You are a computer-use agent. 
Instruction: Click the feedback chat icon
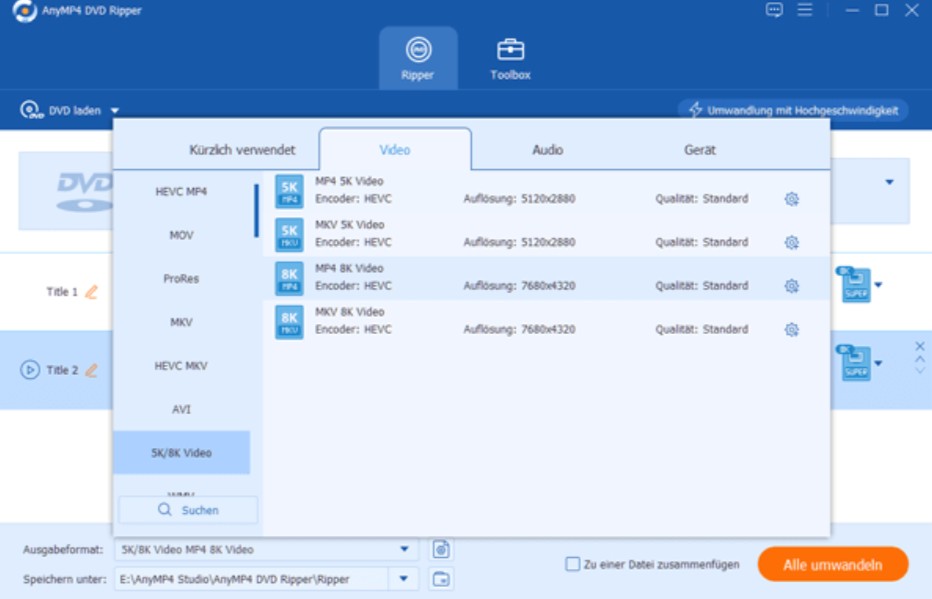tap(774, 10)
